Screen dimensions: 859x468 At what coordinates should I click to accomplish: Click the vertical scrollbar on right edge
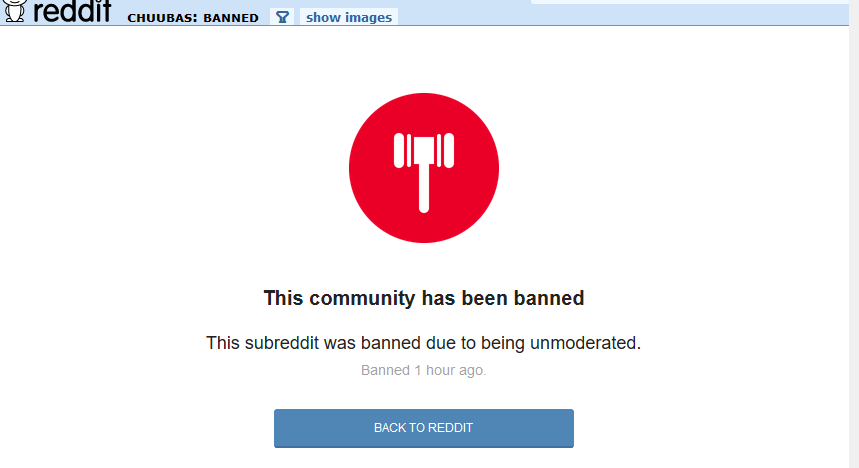(x=854, y=234)
